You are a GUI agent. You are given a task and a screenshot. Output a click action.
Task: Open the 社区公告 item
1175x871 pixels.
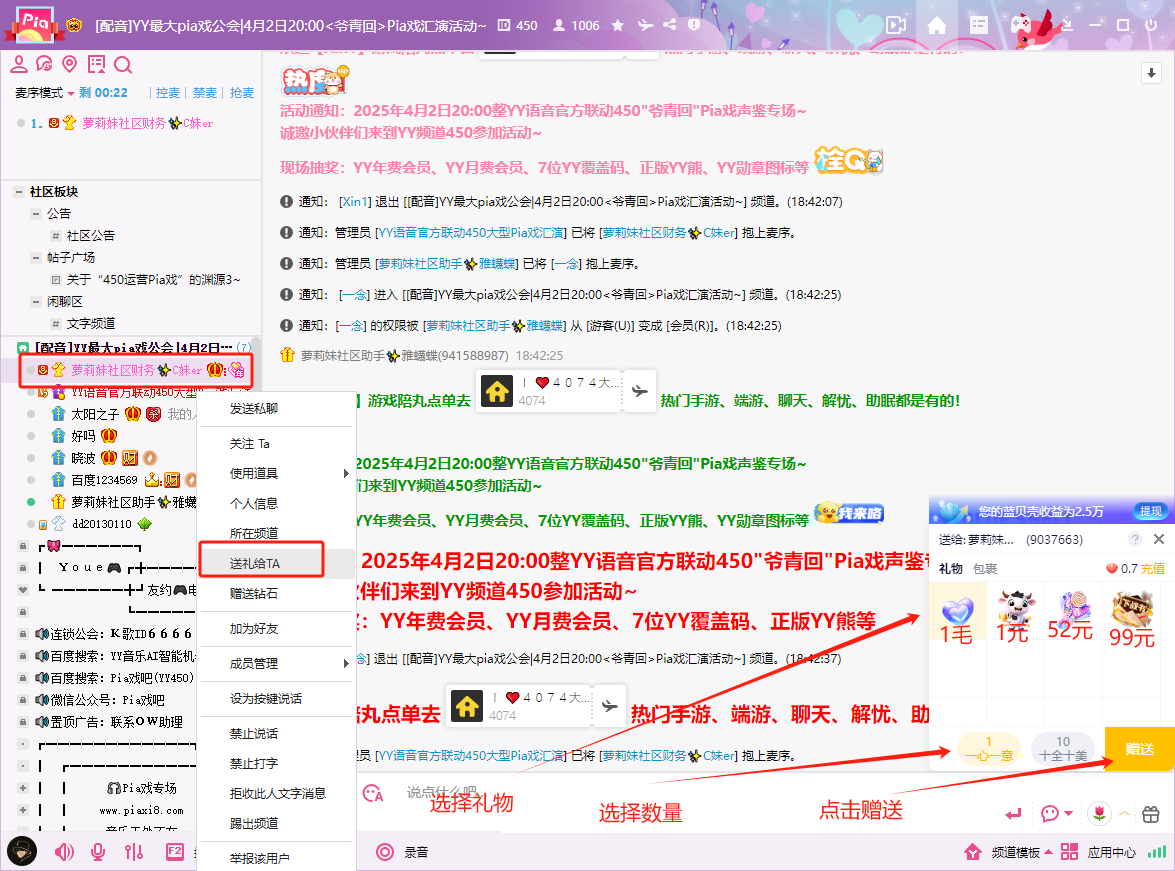pyautogui.click(x=91, y=235)
